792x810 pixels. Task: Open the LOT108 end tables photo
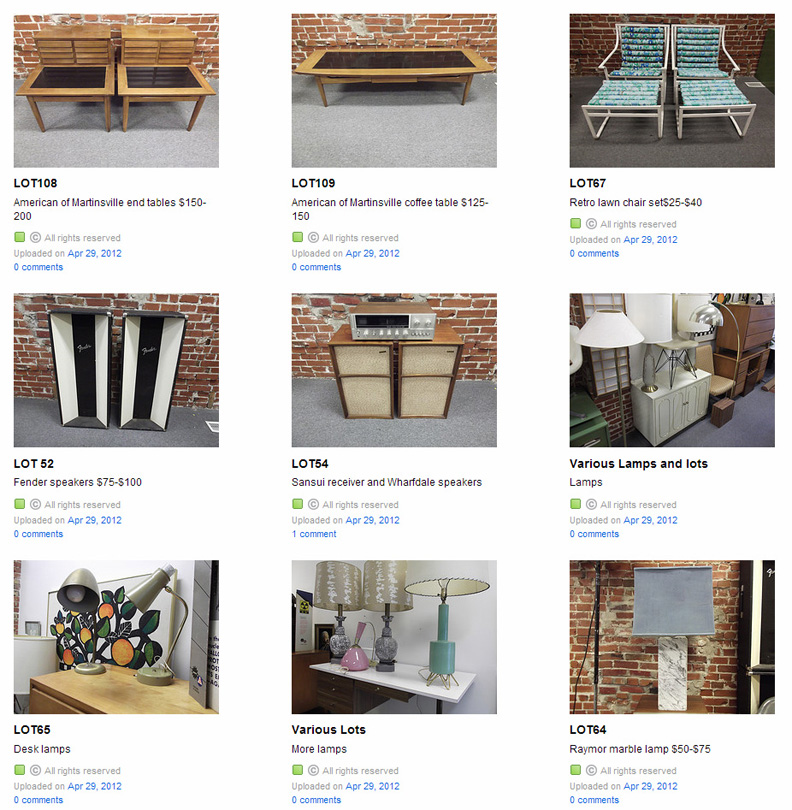(116, 90)
